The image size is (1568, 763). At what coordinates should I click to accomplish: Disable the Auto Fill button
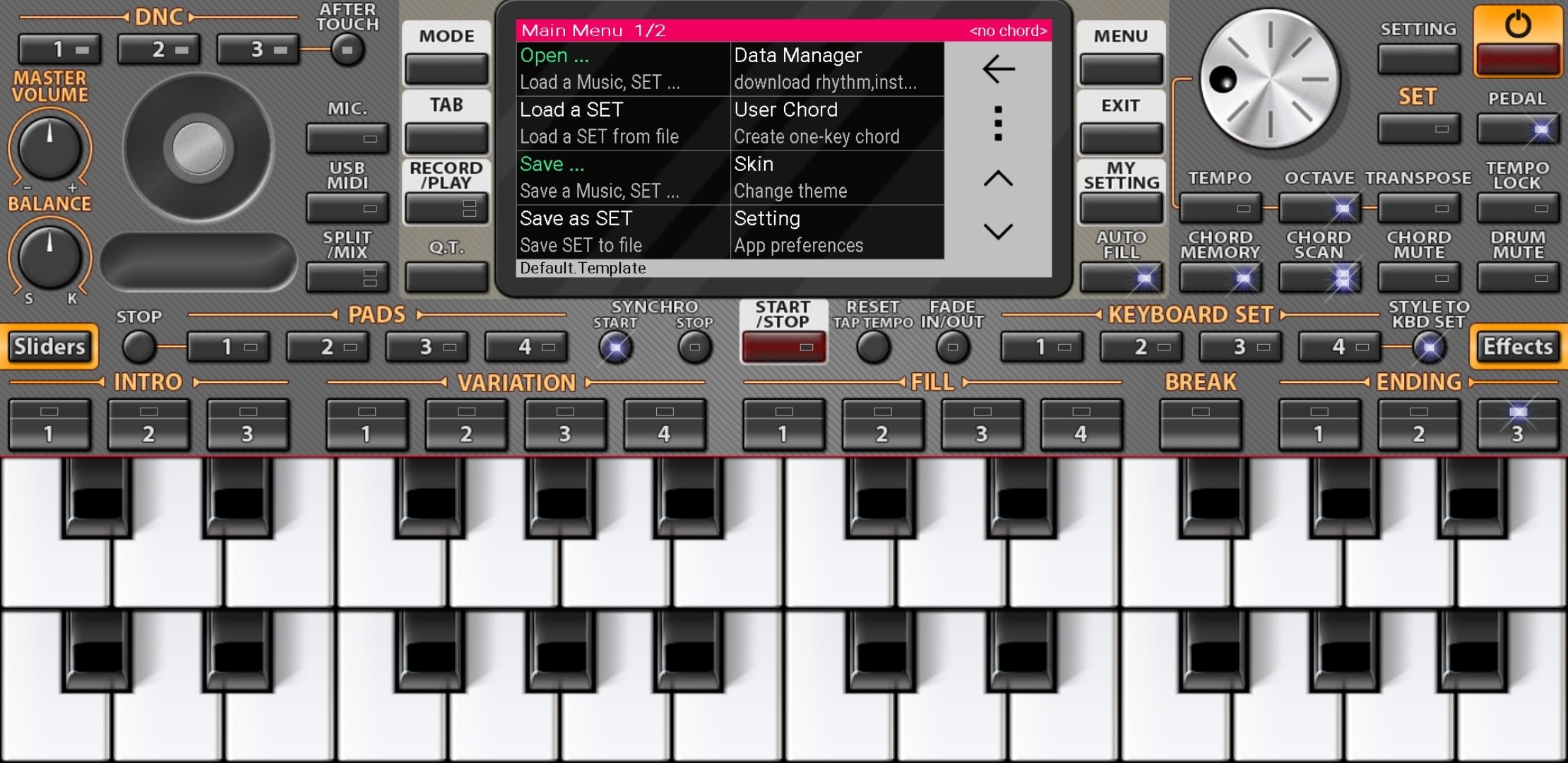coord(1121,278)
